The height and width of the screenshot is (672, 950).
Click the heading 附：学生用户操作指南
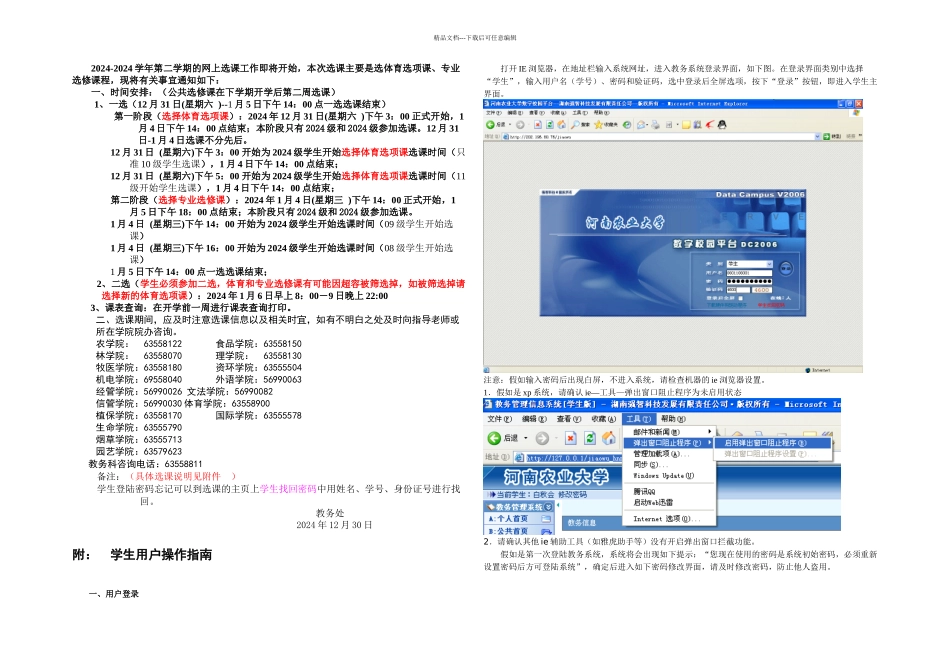(x=142, y=555)
